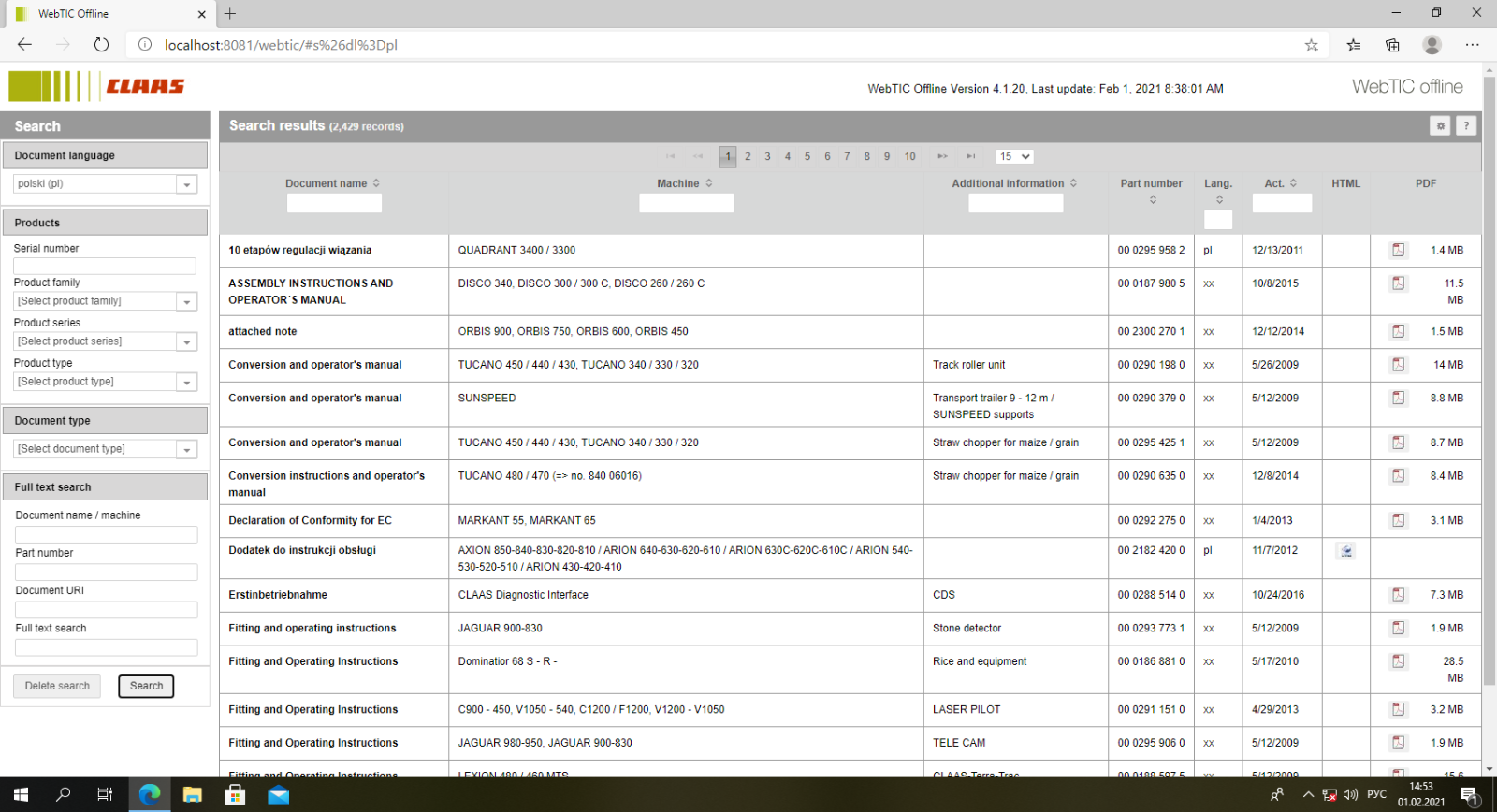
Task: Collapse Document language section header
Action: (105, 155)
